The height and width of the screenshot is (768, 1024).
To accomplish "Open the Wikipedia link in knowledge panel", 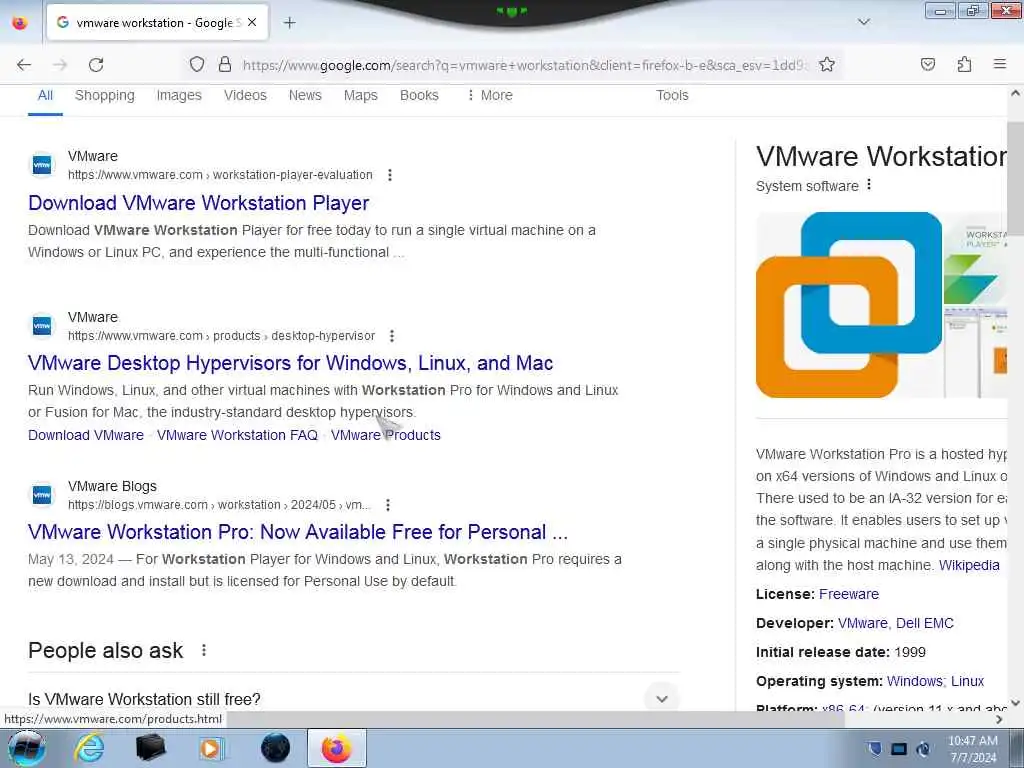I will click(969, 566).
